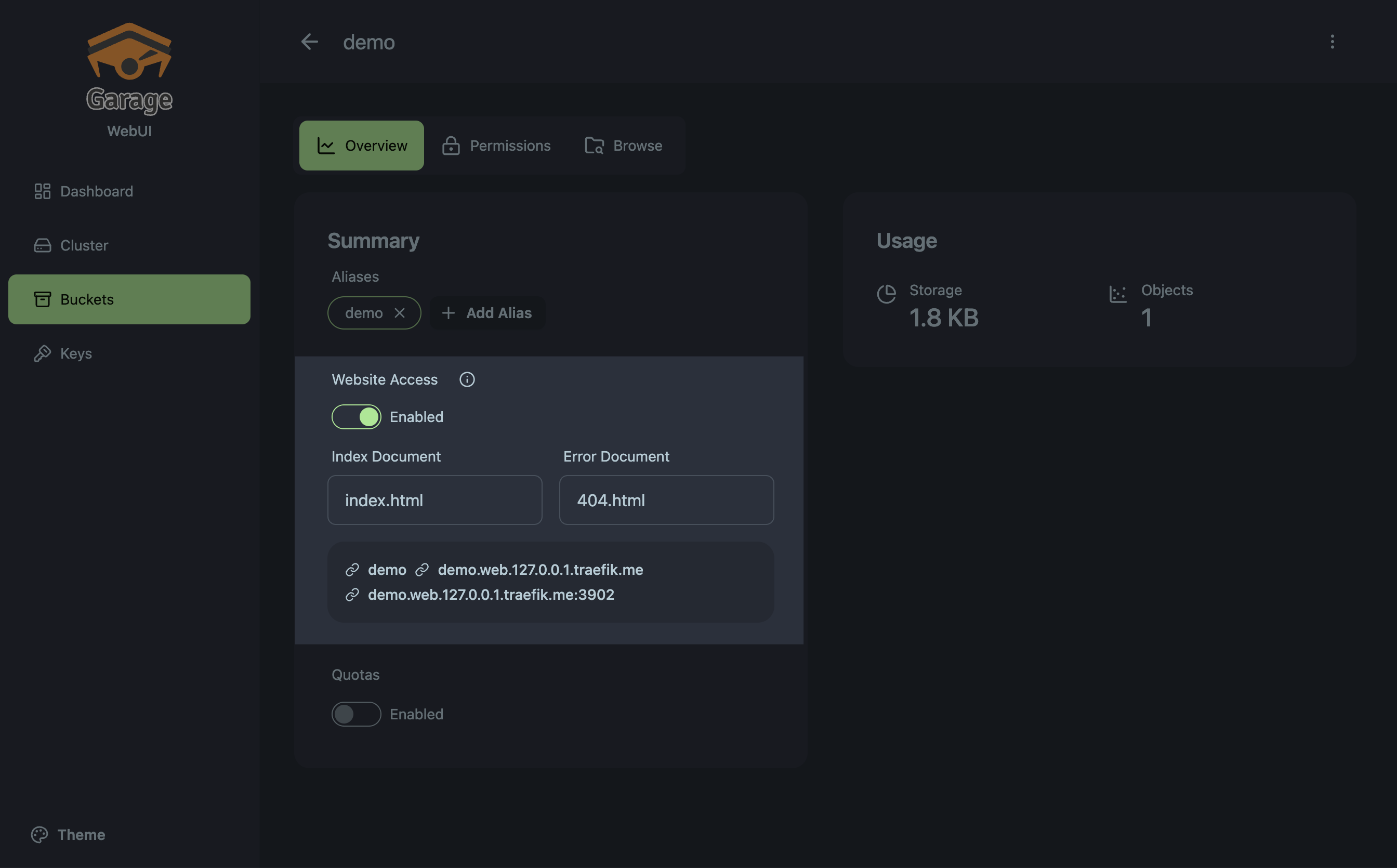Open the demo.web.127.0.0.1.traefik.me link

coord(540,570)
